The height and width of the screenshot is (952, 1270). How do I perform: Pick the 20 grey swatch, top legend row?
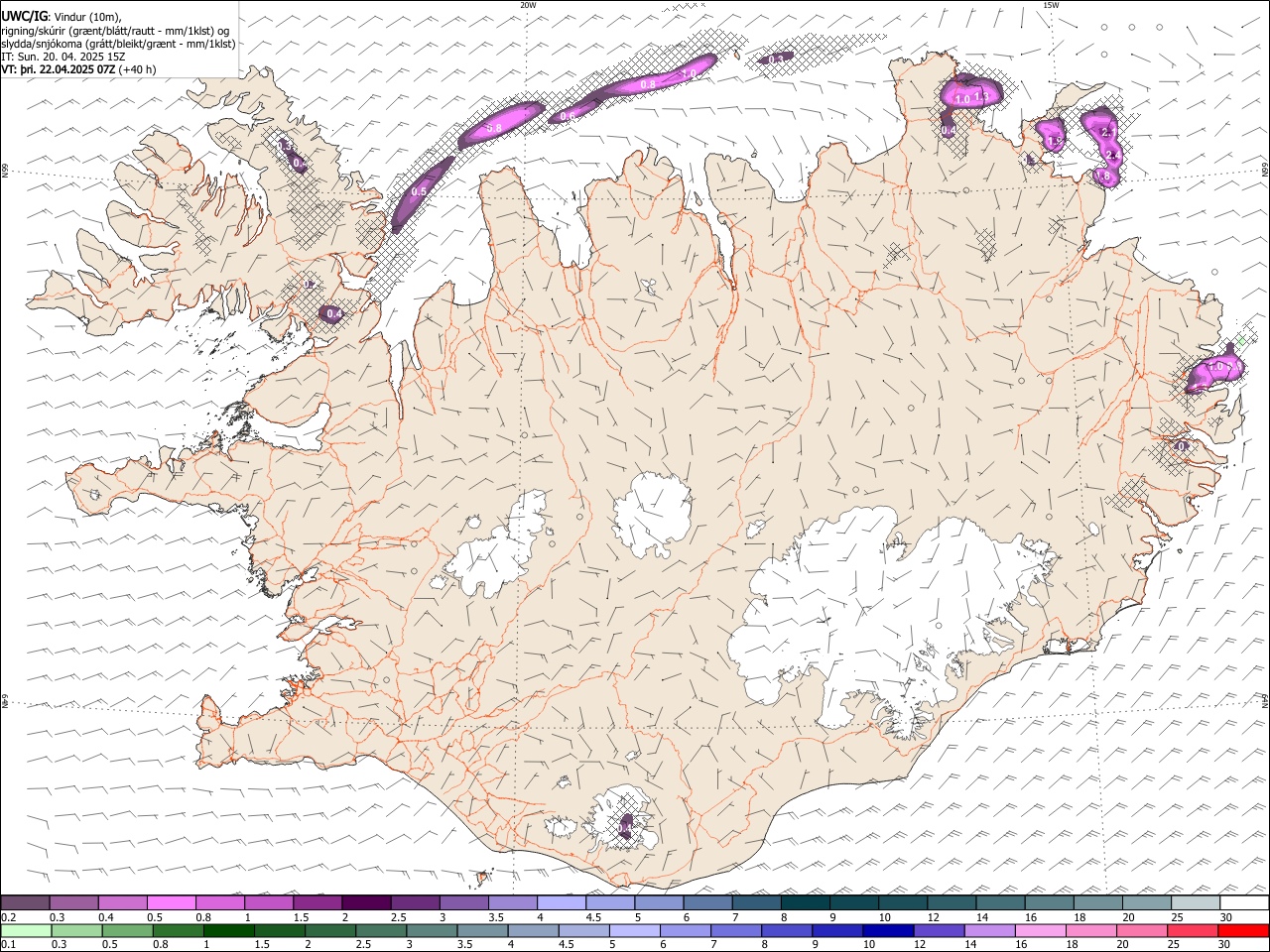1145,902
